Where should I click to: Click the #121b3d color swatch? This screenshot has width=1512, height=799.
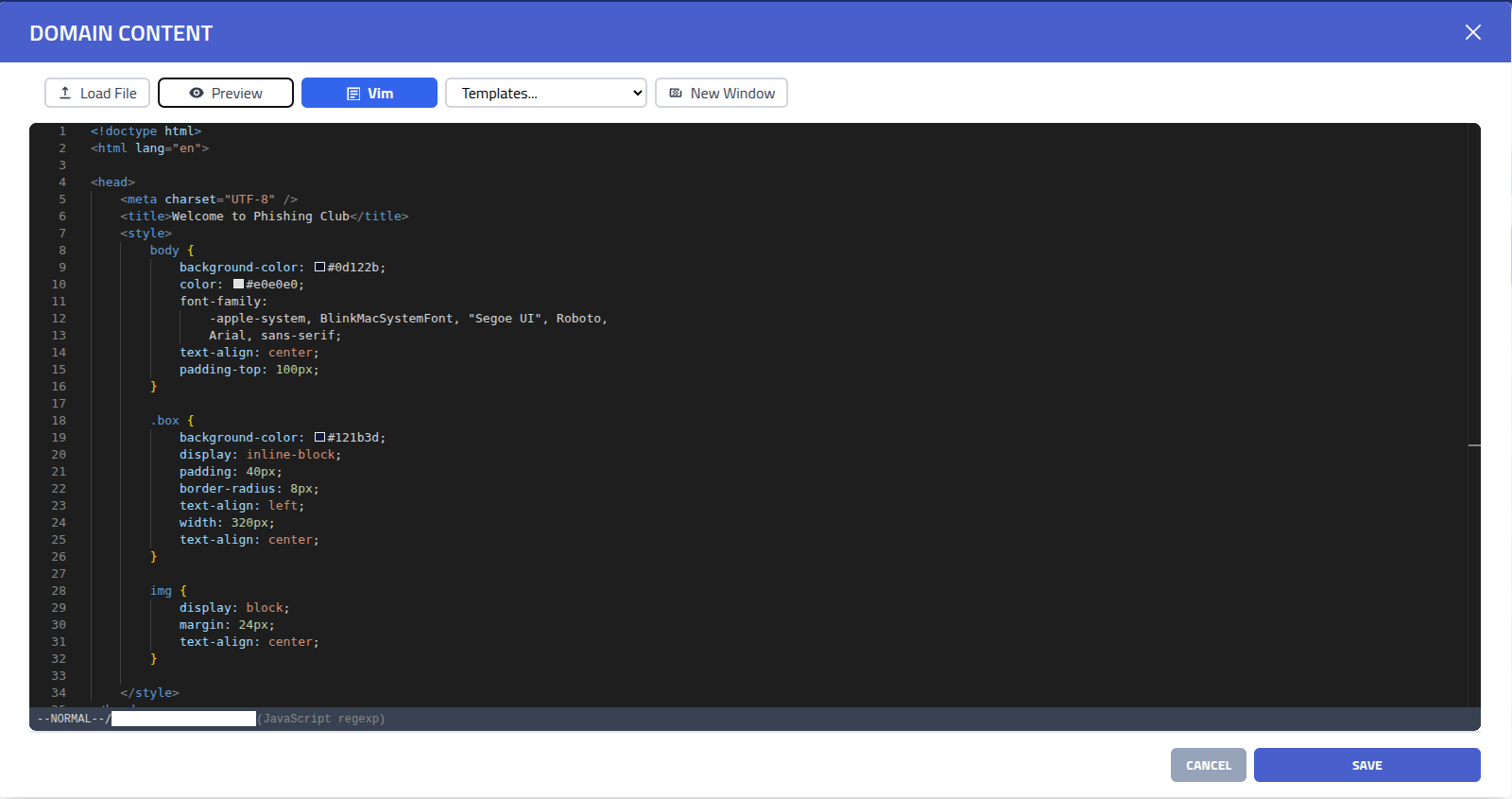tap(319, 438)
